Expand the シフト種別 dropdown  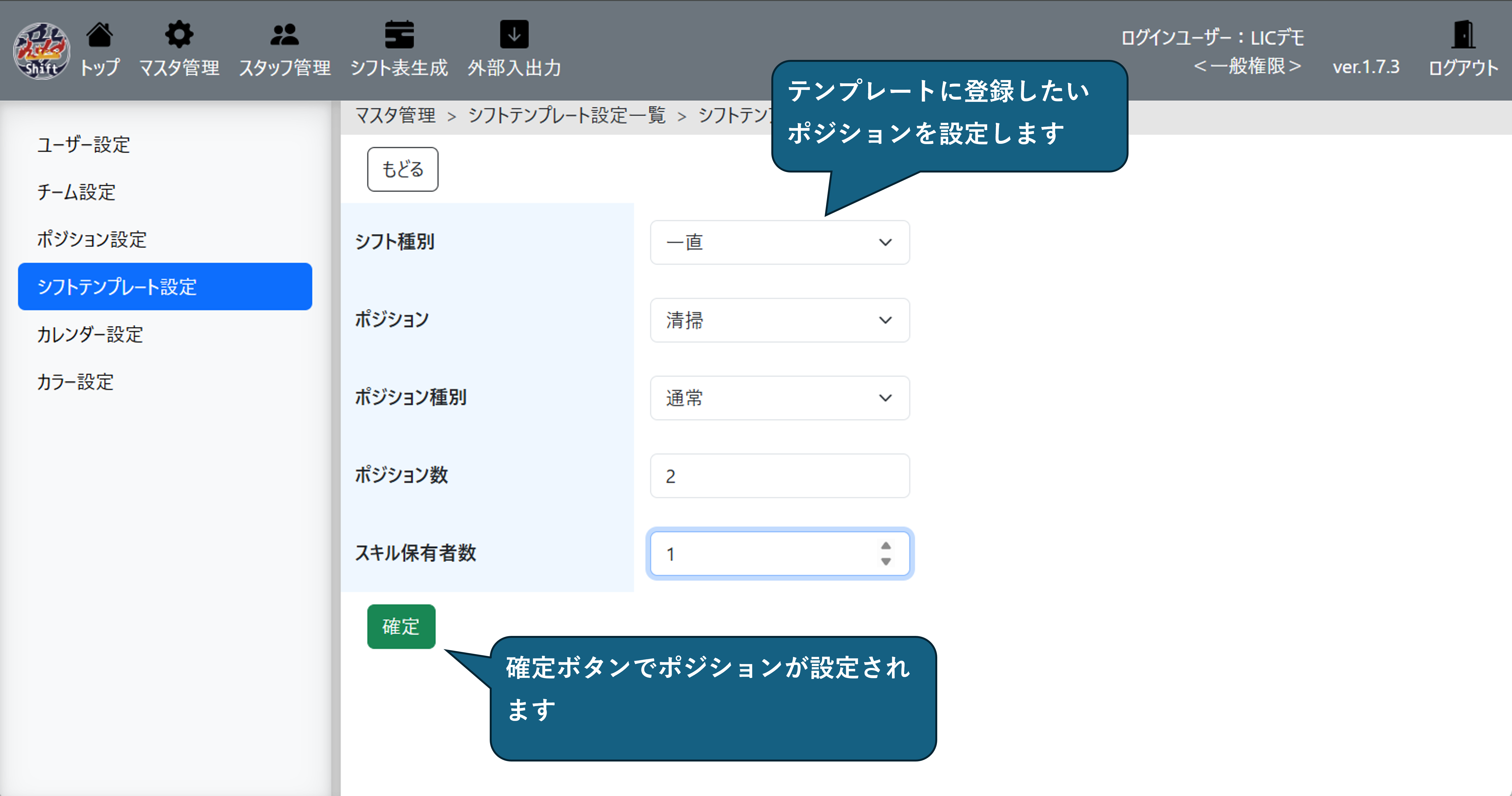780,242
